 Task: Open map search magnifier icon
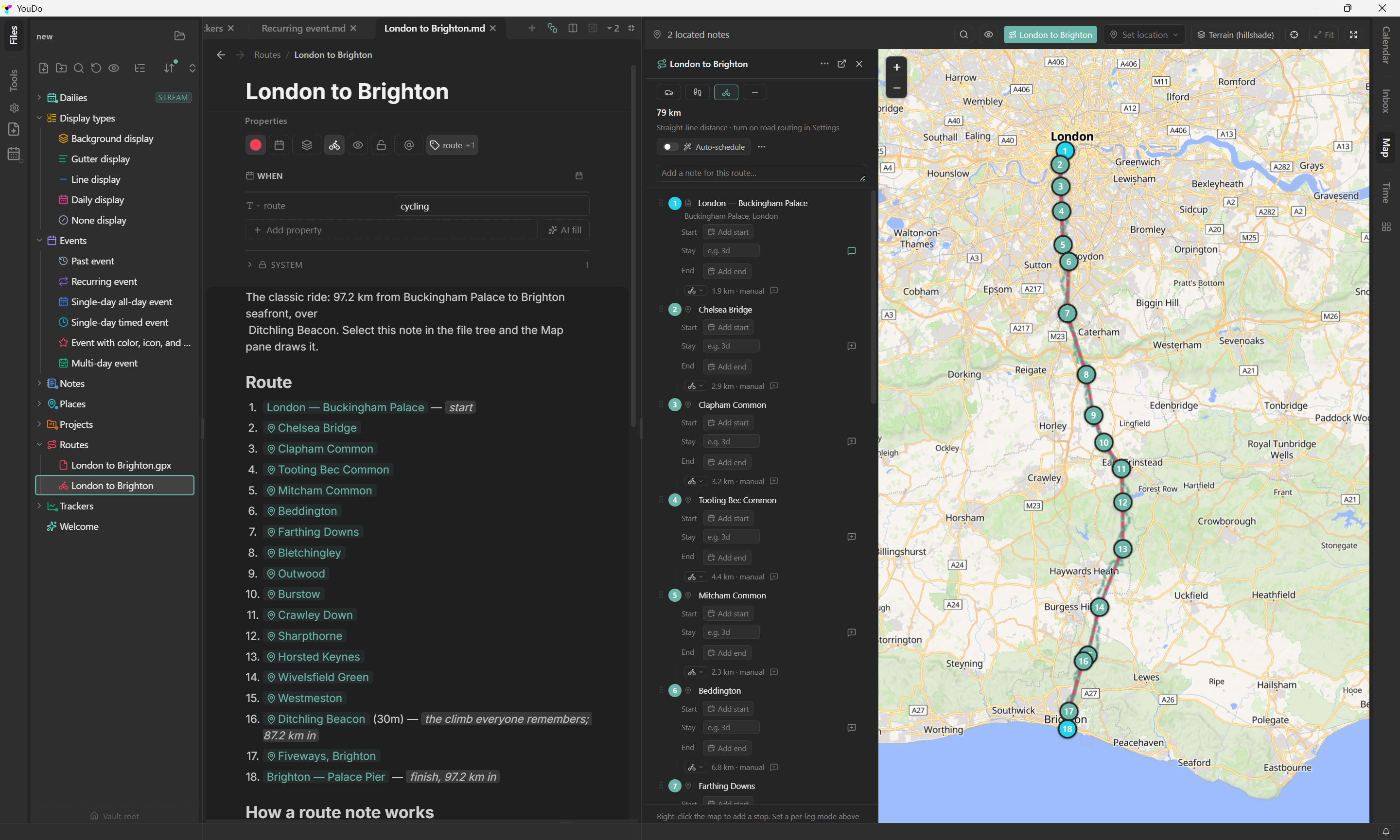(x=963, y=35)
